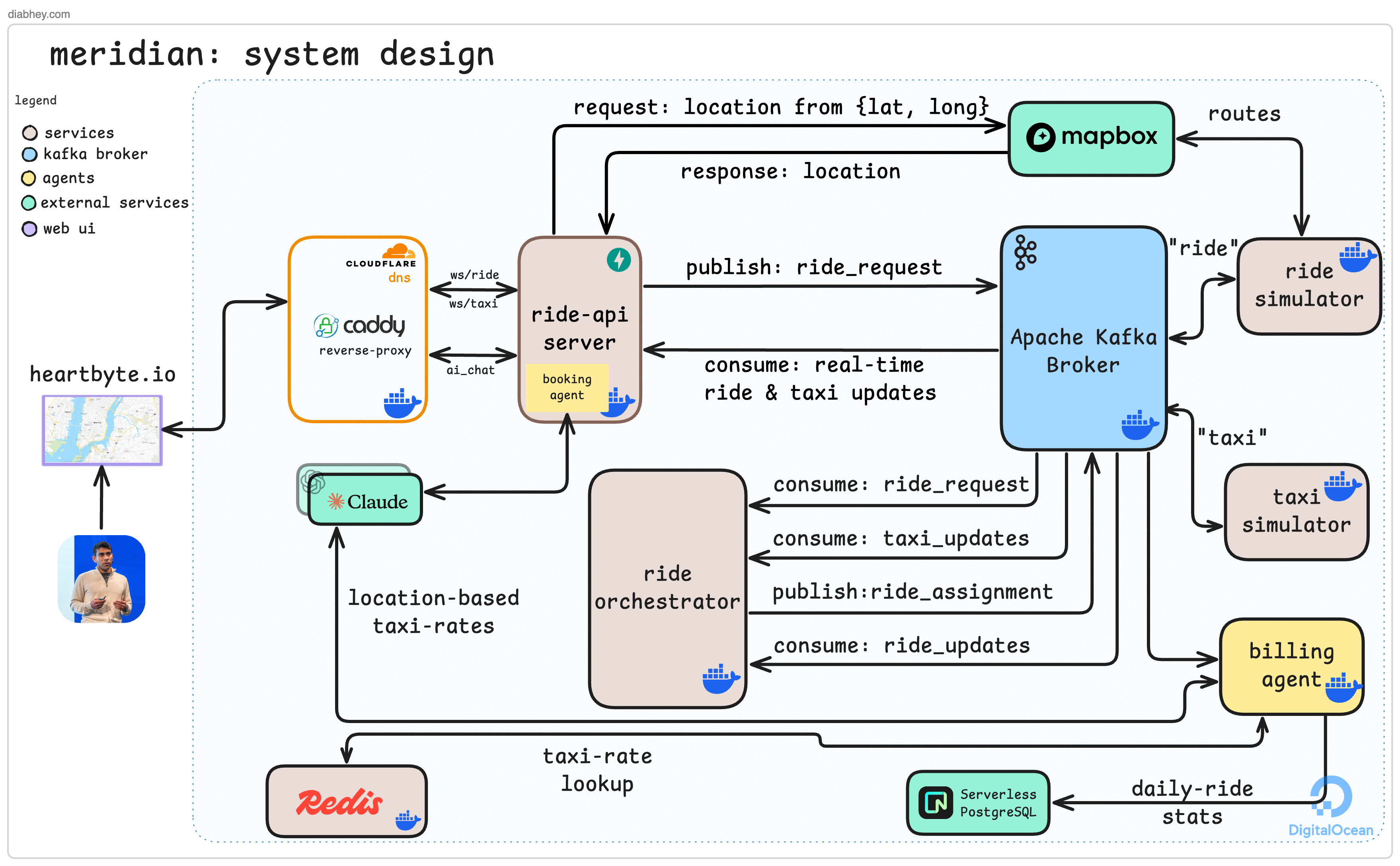Open the heartbyte.io map thumbnail
1400x866 pixels.
pyautogui.click(x=102, y=431)
